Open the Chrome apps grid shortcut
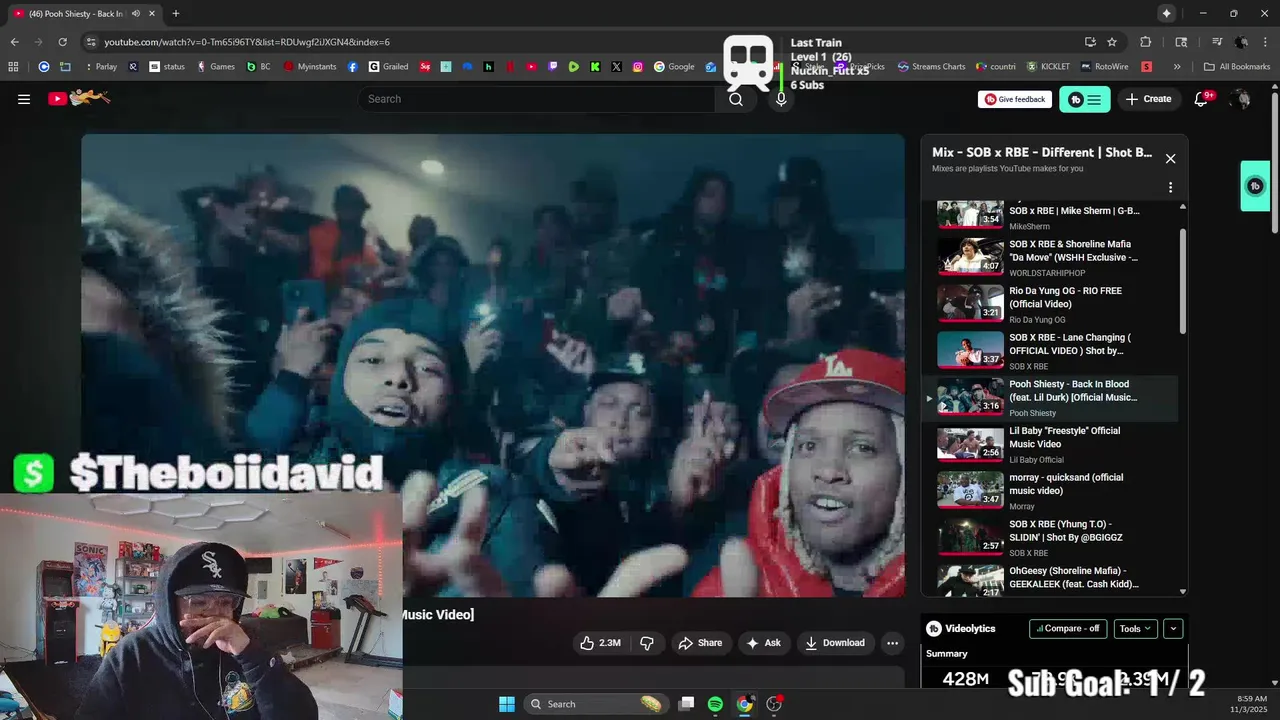 point(13,67)
